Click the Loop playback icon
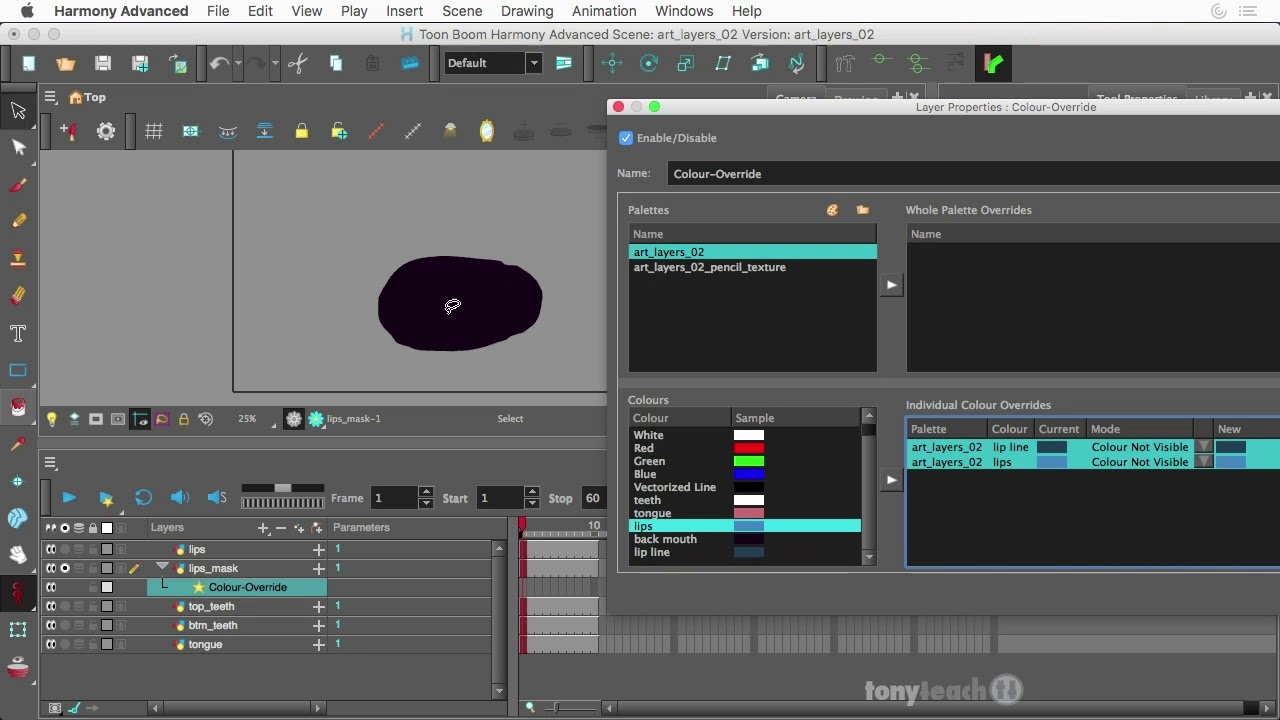Image resolution: width=1280 pixels, height=720 pixels. click(143, 498)
